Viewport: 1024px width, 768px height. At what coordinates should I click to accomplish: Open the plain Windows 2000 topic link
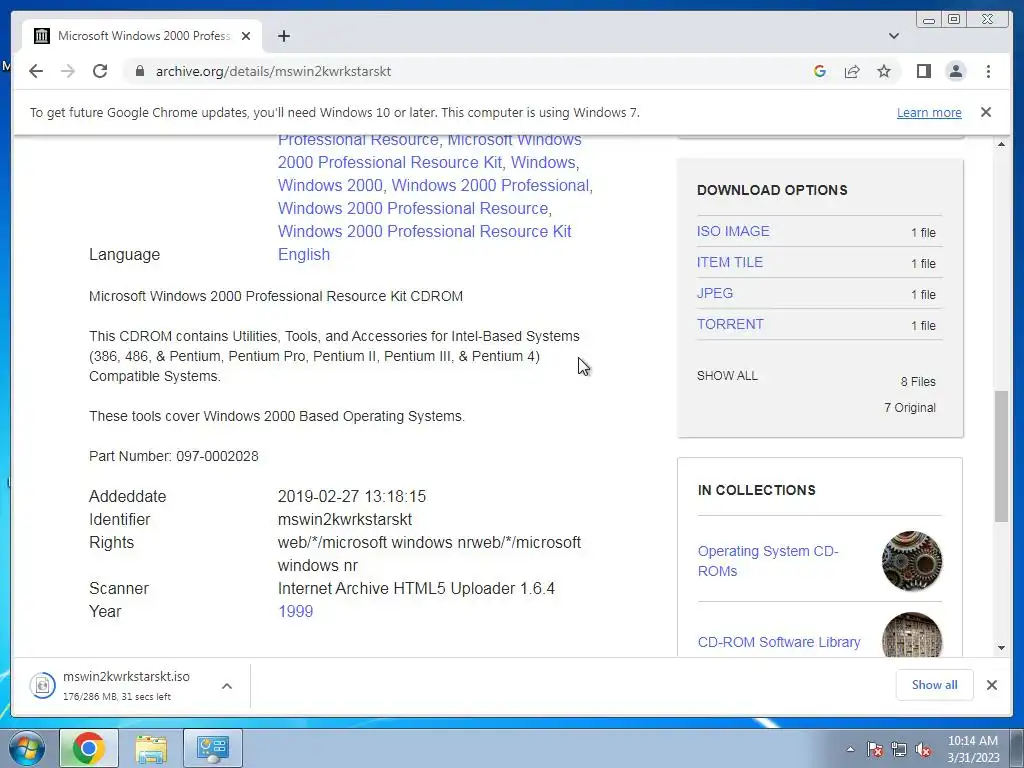click(x=330, y=185)
